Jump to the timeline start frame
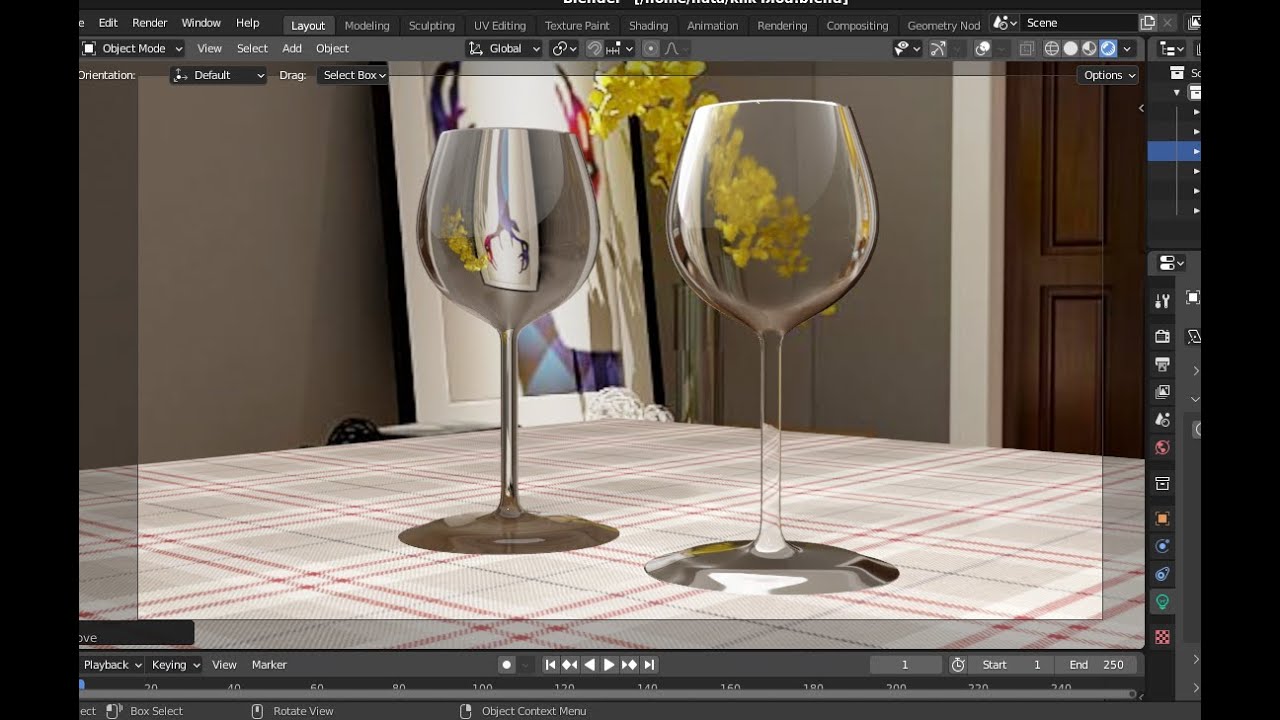The image size is (1280, 720). (x=550, y=665)
